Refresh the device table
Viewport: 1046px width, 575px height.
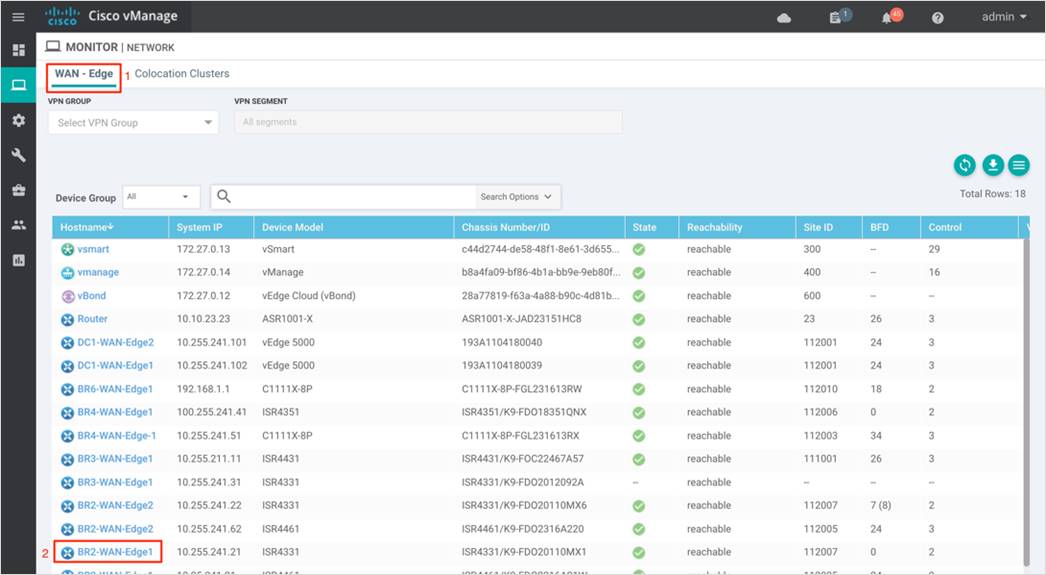[x=964, y=165]
